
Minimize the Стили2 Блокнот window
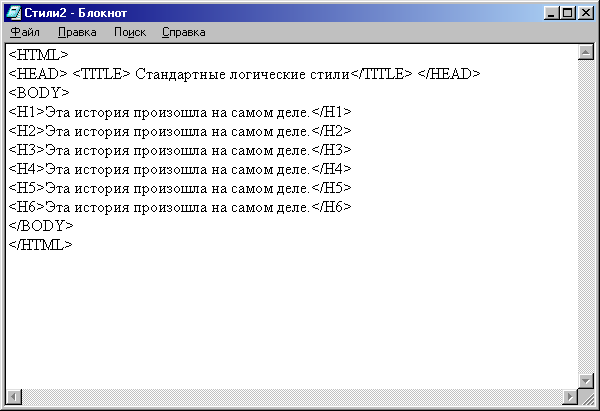tap(551, 13)
